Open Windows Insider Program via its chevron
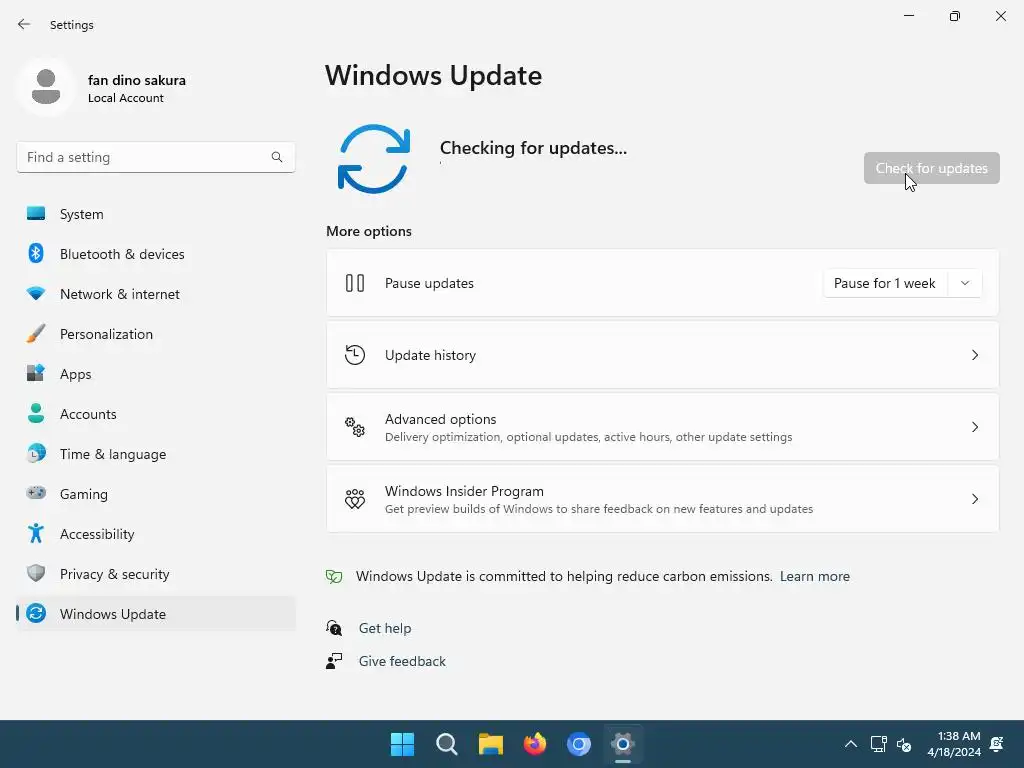This screenshot has width=1024, height=768. [974, 499]
